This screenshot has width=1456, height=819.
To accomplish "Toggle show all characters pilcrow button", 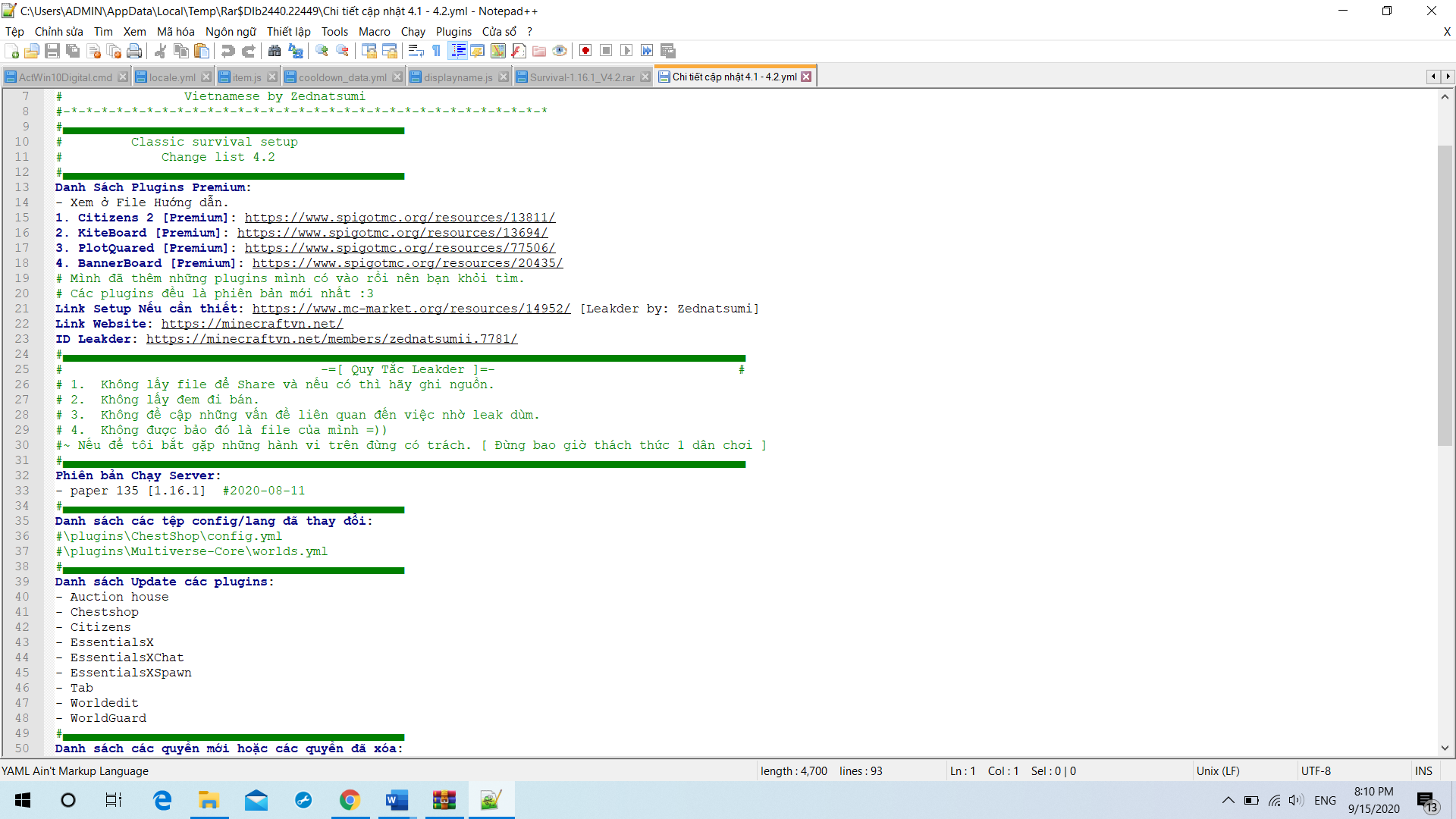I will tap(437, 51).
